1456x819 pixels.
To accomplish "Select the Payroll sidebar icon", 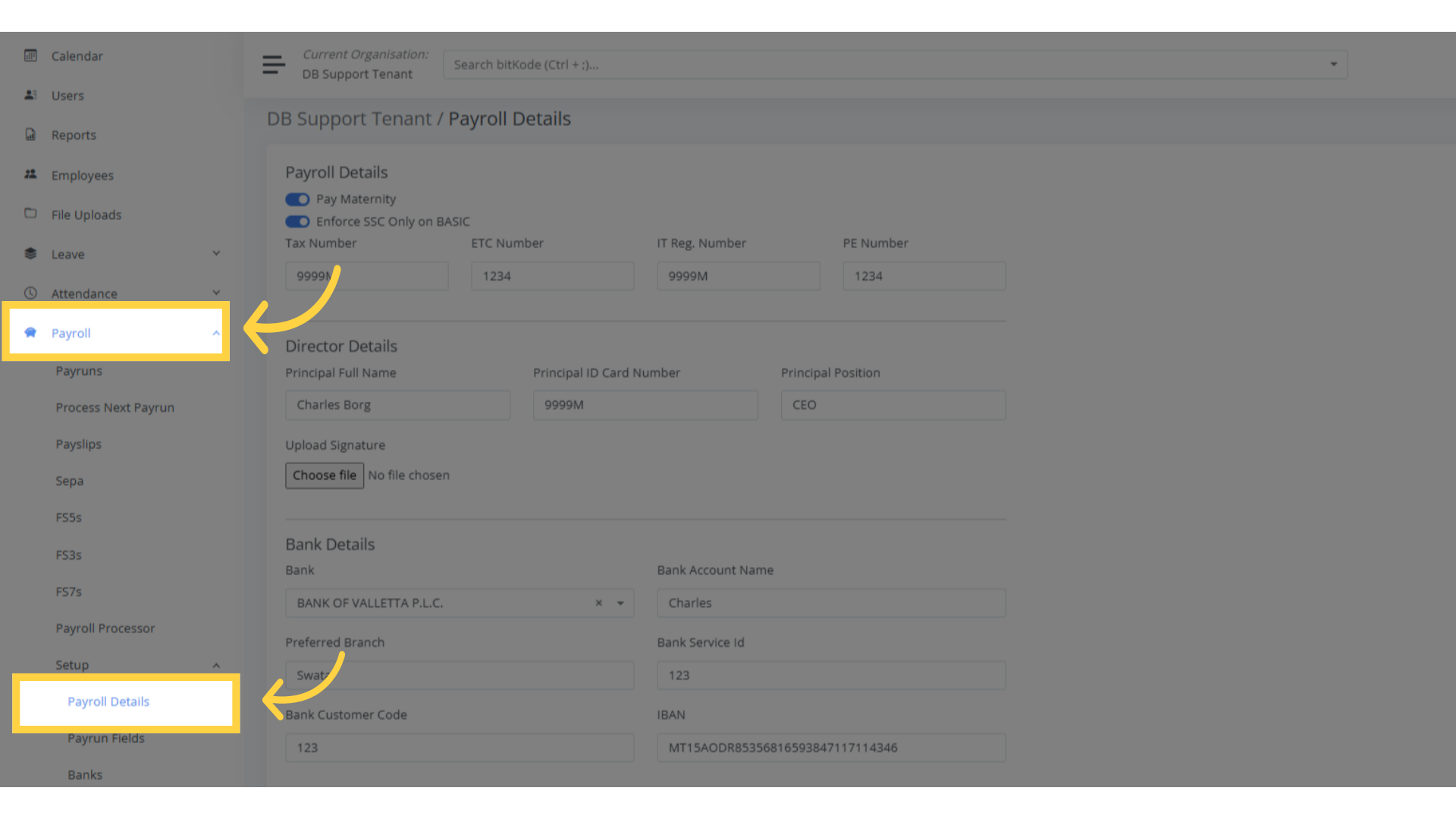I will tap(30, 332).
